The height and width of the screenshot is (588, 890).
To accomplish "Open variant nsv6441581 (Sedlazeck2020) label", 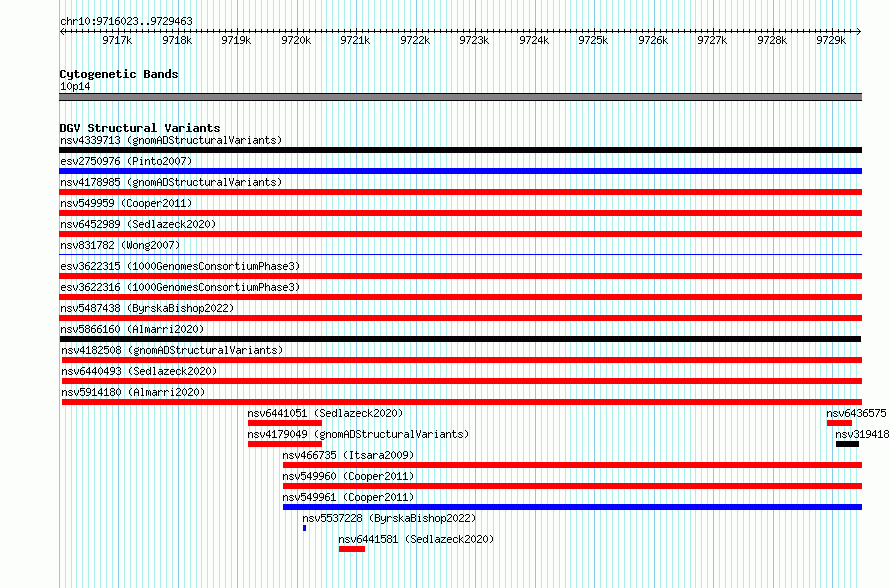I will coord(417,539).
